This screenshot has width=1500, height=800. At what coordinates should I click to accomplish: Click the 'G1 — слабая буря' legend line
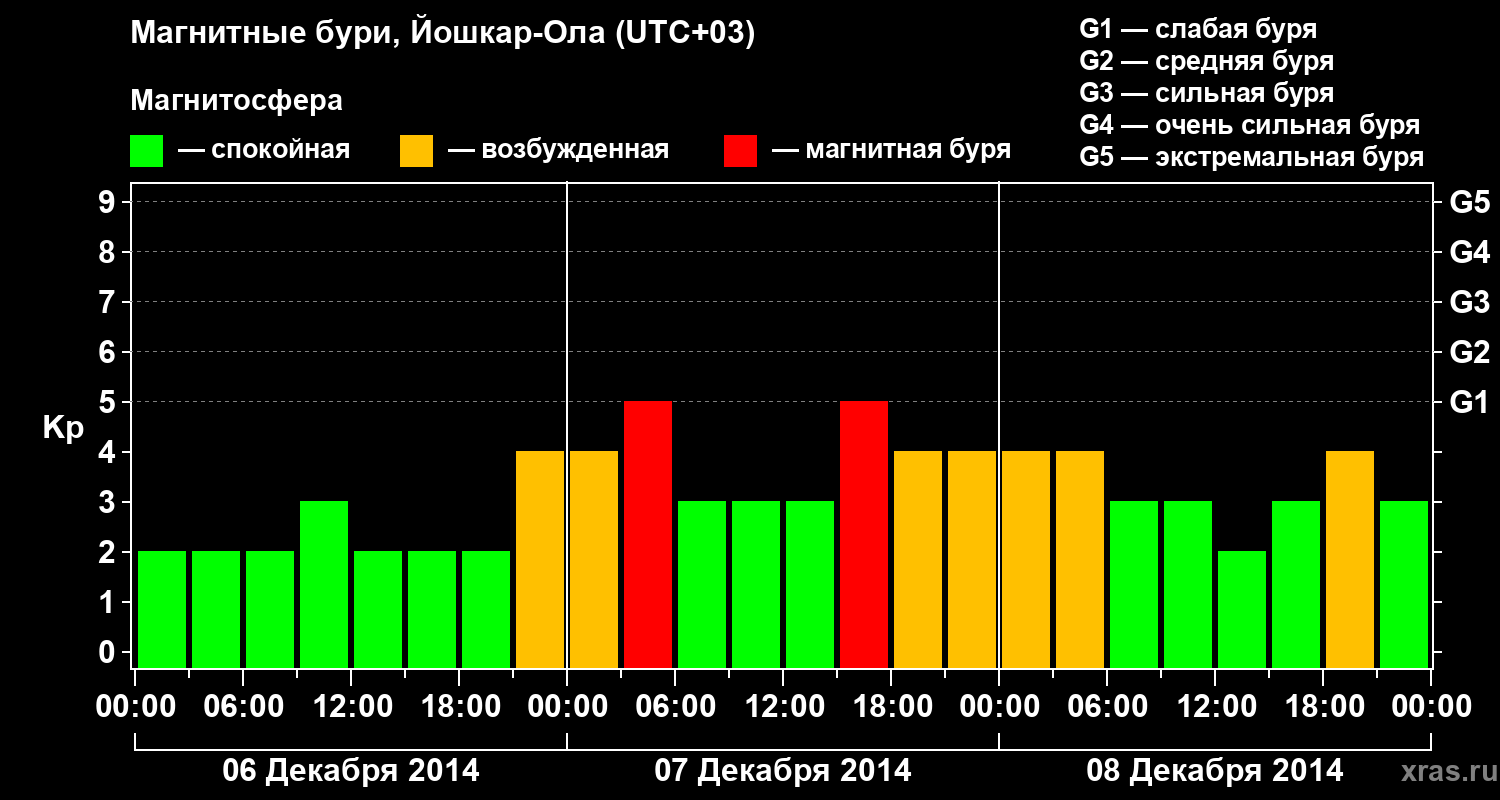coord(1198,29)
